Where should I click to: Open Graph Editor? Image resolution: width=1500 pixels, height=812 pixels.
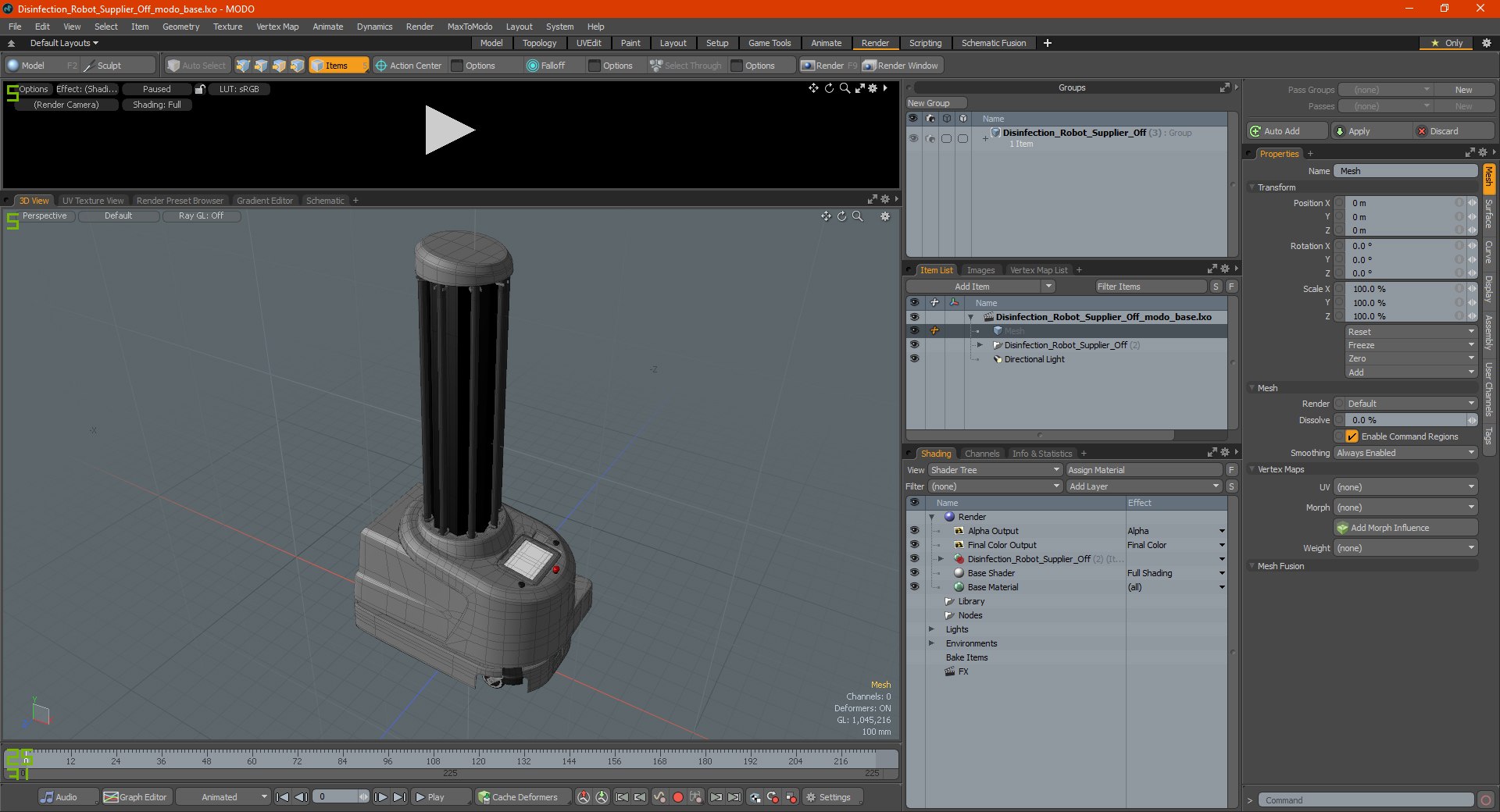click(x=136, y=797)
